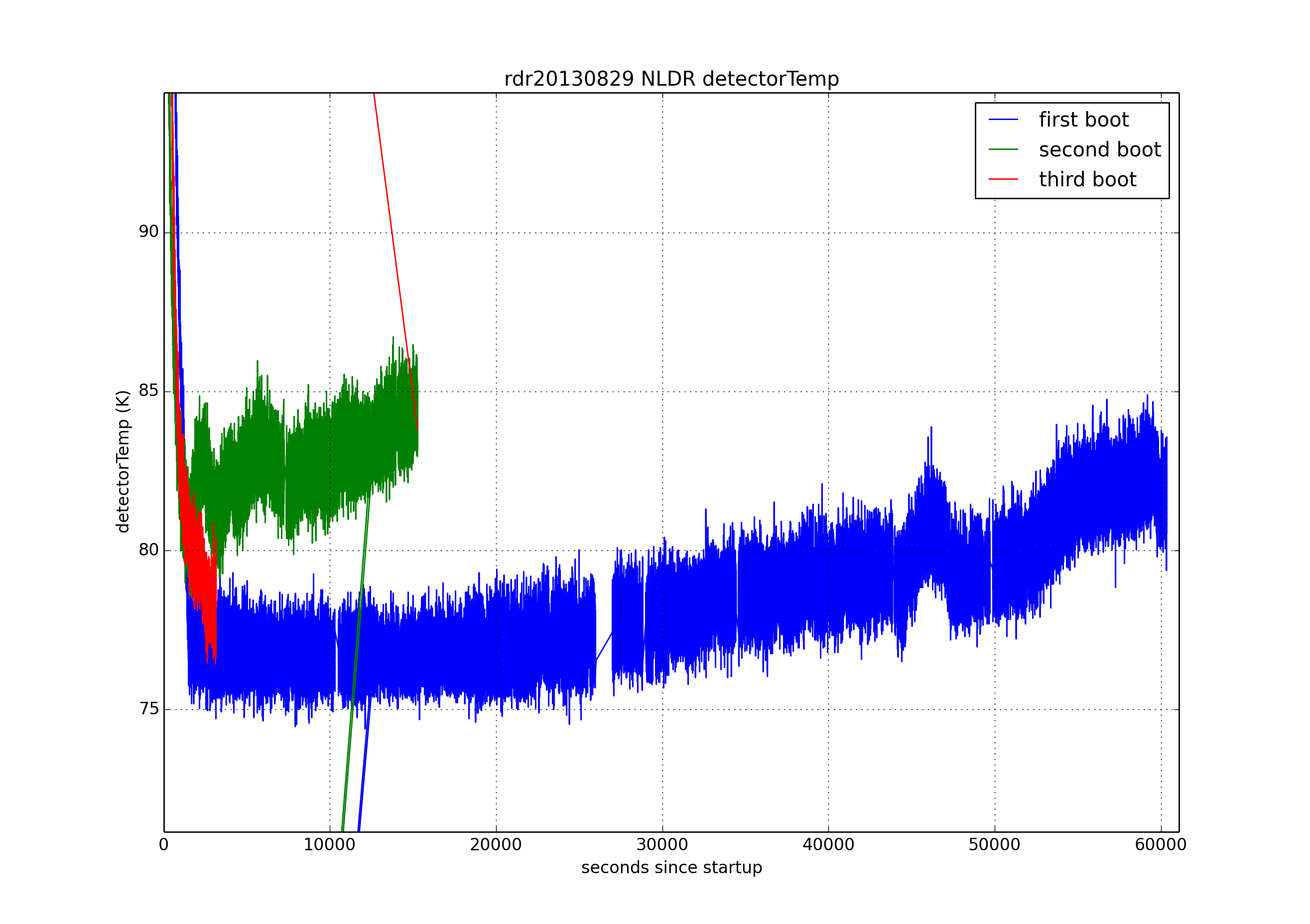The width and height of the screenshot is (1310, 924).
Task: Click the y-axis tick label 85
Action: coord(148,391)
